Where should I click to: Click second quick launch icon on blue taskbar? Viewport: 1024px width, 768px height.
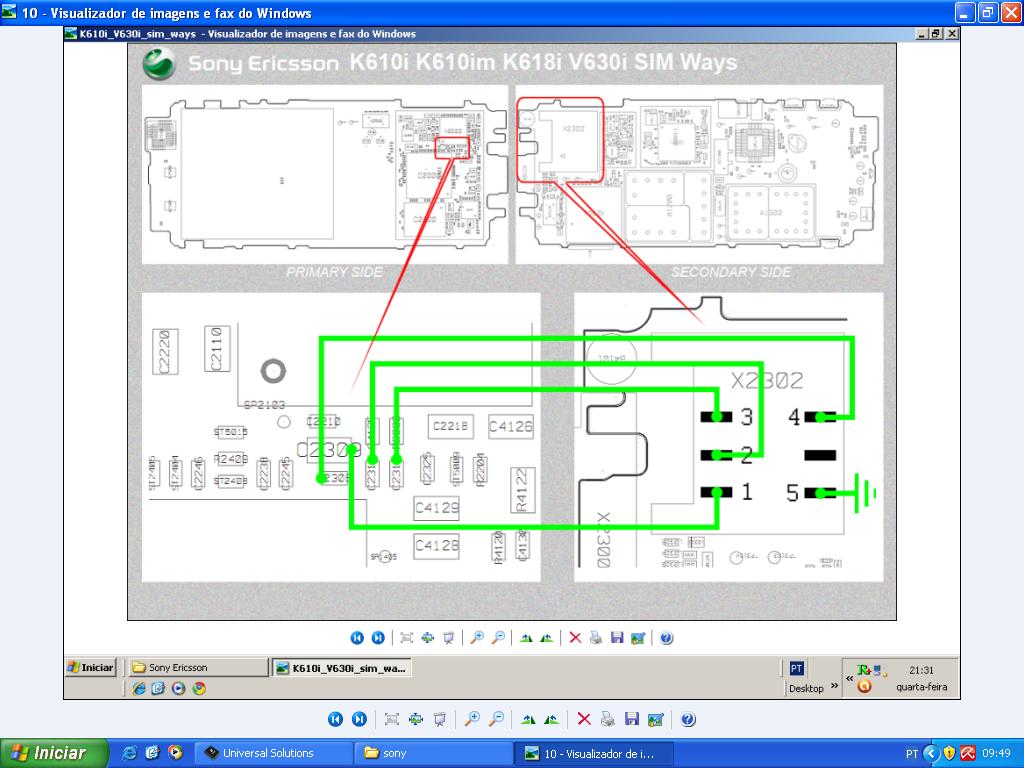click(x=152, y=752)
